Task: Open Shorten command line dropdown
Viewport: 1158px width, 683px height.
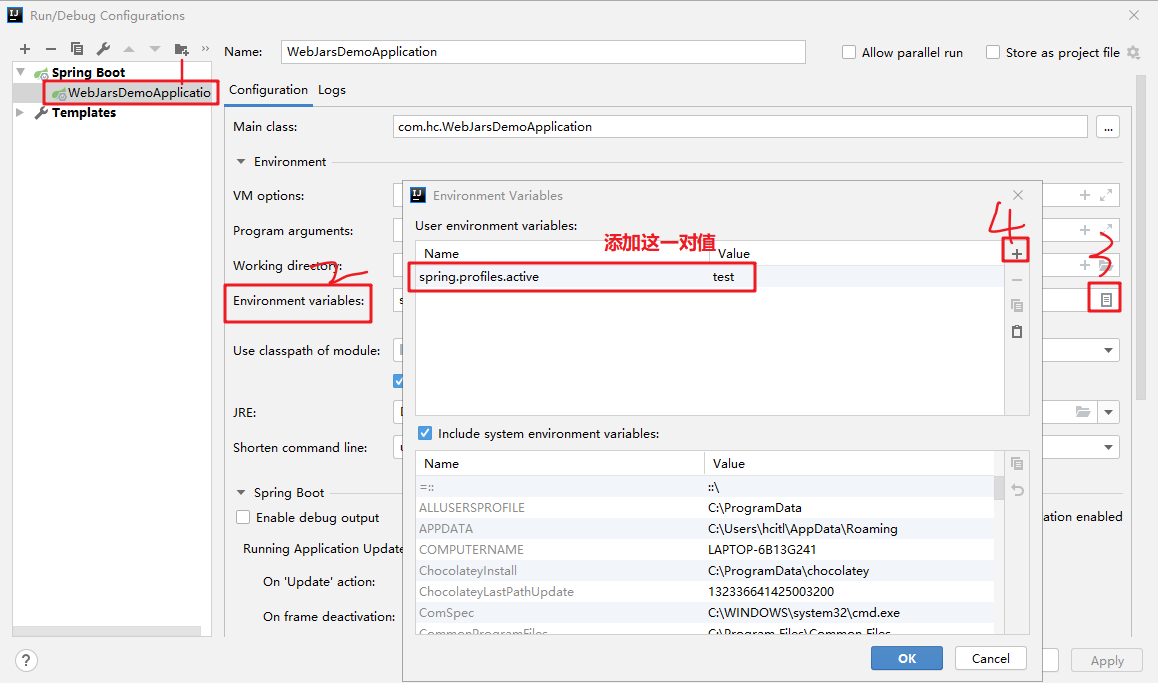Action: tap(1108, 447)
